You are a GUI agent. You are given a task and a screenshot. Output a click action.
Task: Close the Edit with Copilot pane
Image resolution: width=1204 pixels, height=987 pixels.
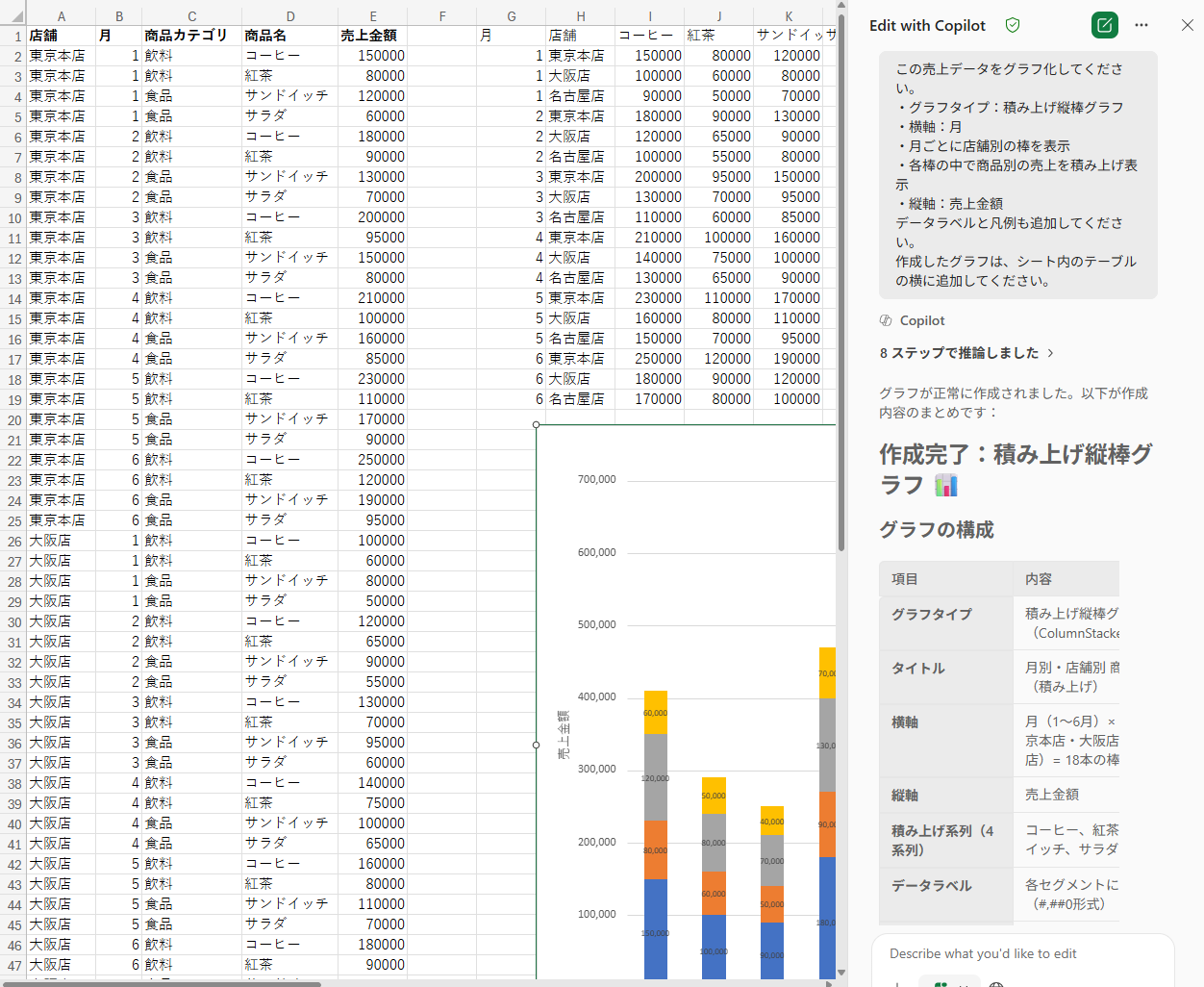[x=1188, y=25]
